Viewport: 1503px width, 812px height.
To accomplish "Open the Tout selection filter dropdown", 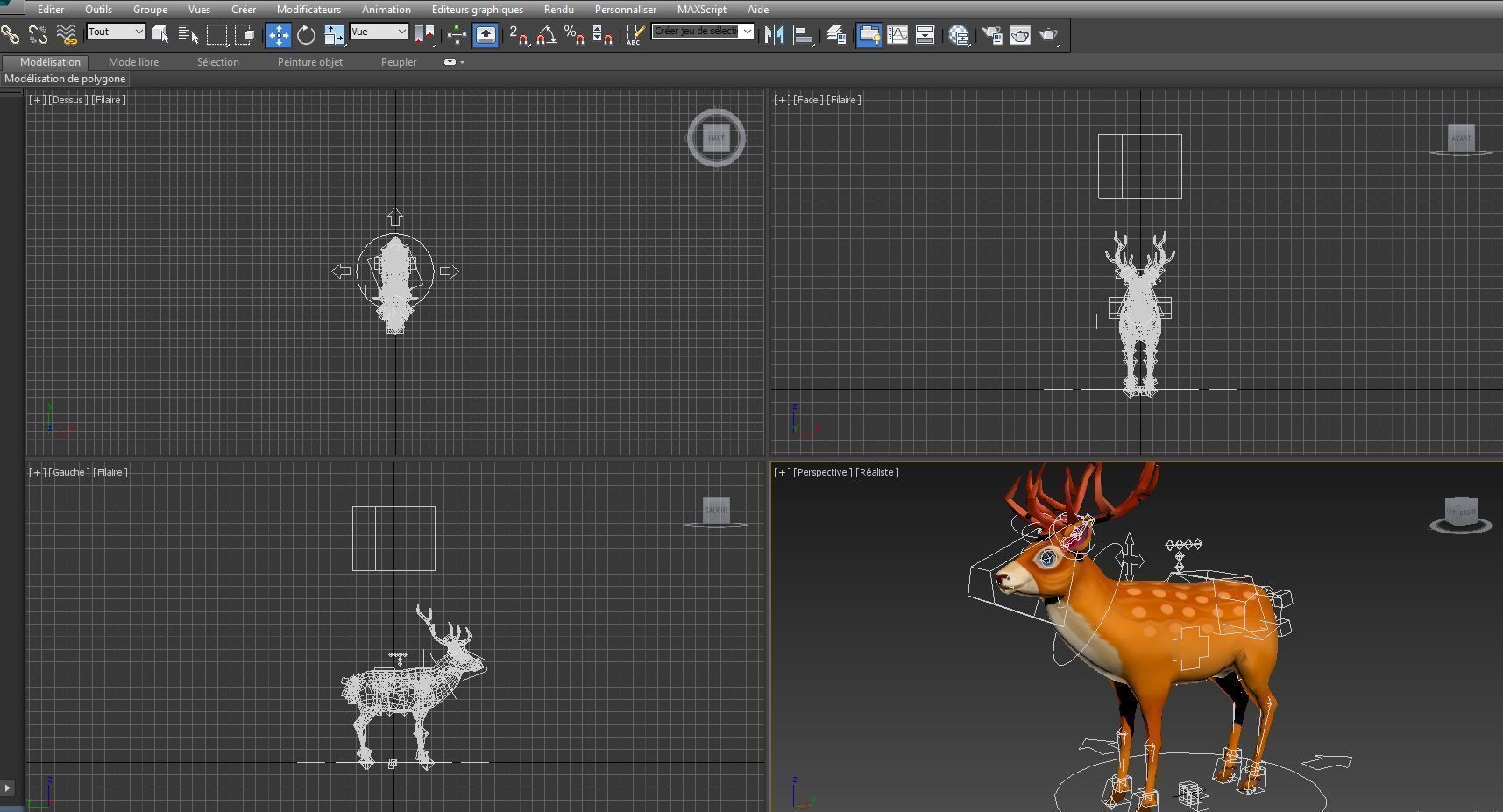I will click(116, 32).
